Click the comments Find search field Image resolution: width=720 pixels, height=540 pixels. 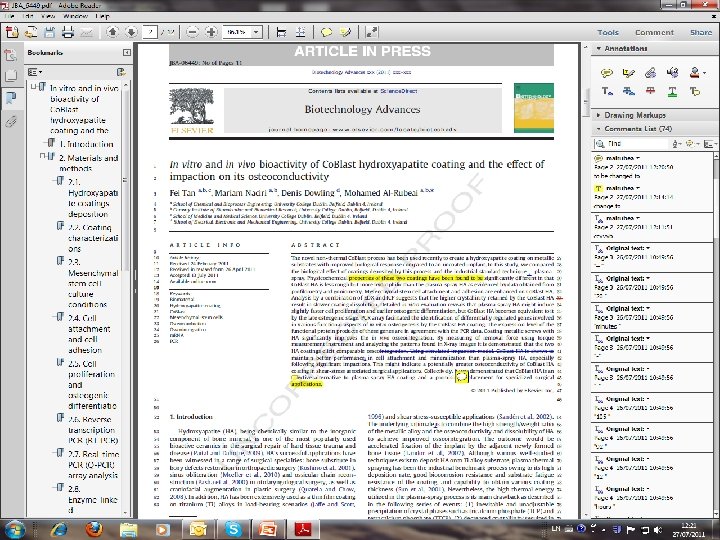click(630, 144)
